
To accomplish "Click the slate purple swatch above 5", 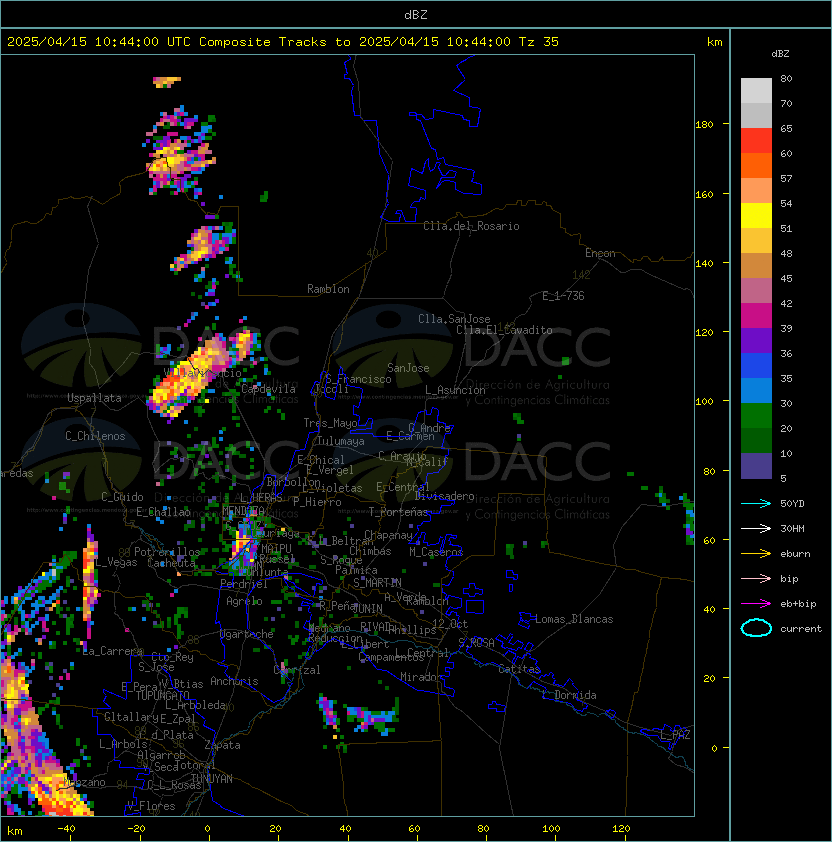I will pyautogui.click(x=756, y=466).
